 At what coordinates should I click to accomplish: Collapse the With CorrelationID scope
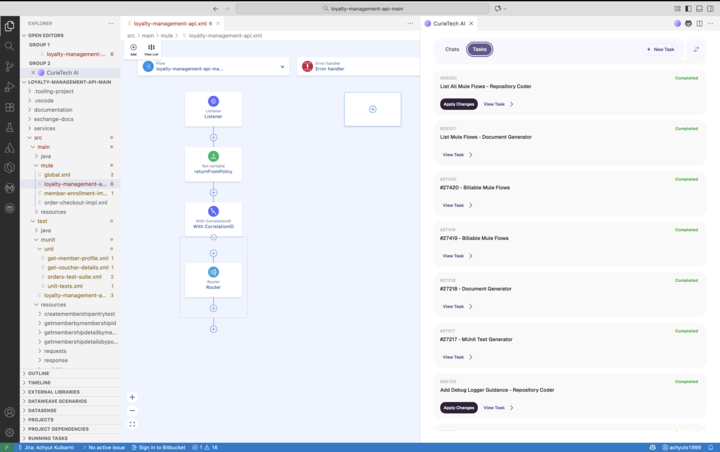214,237
